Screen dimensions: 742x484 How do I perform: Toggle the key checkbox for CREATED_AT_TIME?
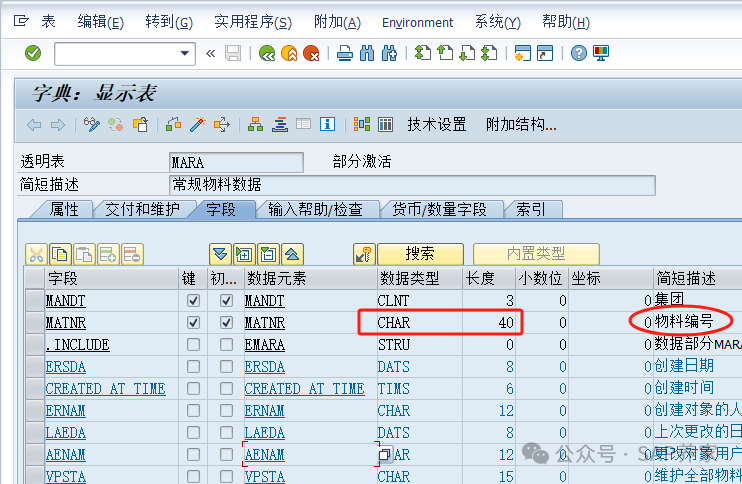click(193, 388)
